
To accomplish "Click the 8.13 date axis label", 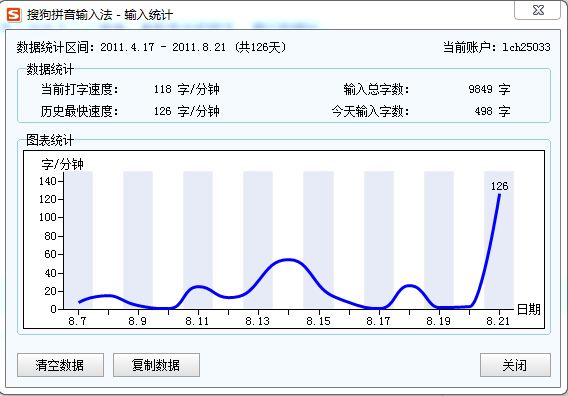I will click(258, 321).
